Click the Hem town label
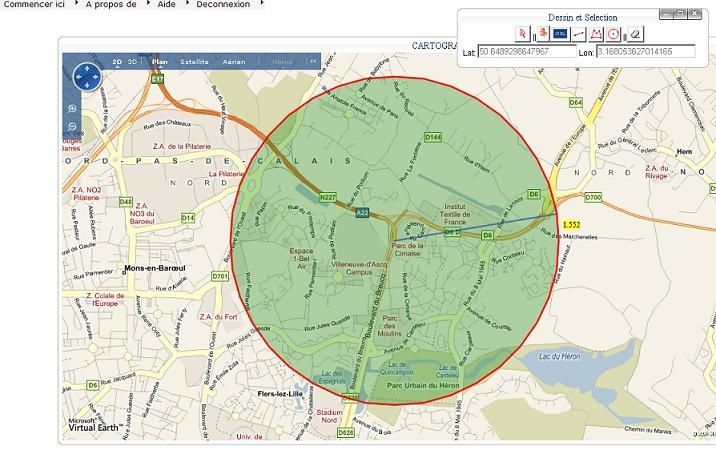The height and width of the screenshot is (450, 716). point(684,151)
